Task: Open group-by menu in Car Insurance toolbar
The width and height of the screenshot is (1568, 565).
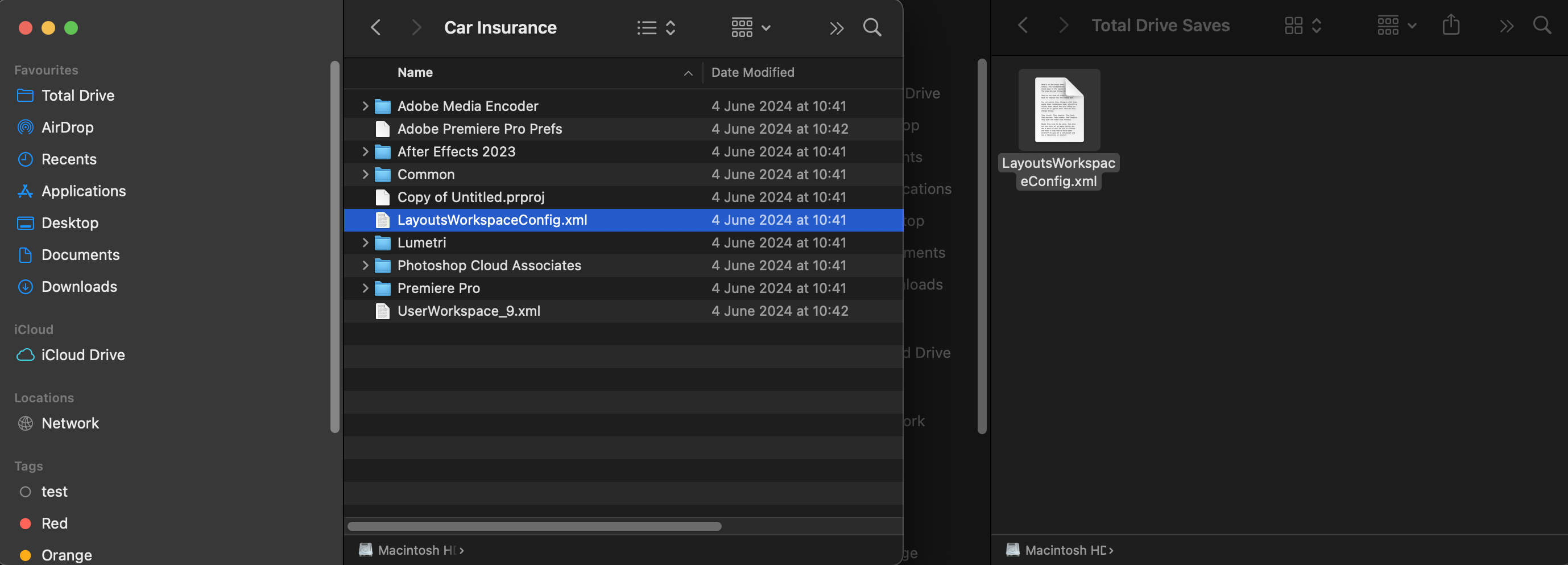Action: click(751, 27)
